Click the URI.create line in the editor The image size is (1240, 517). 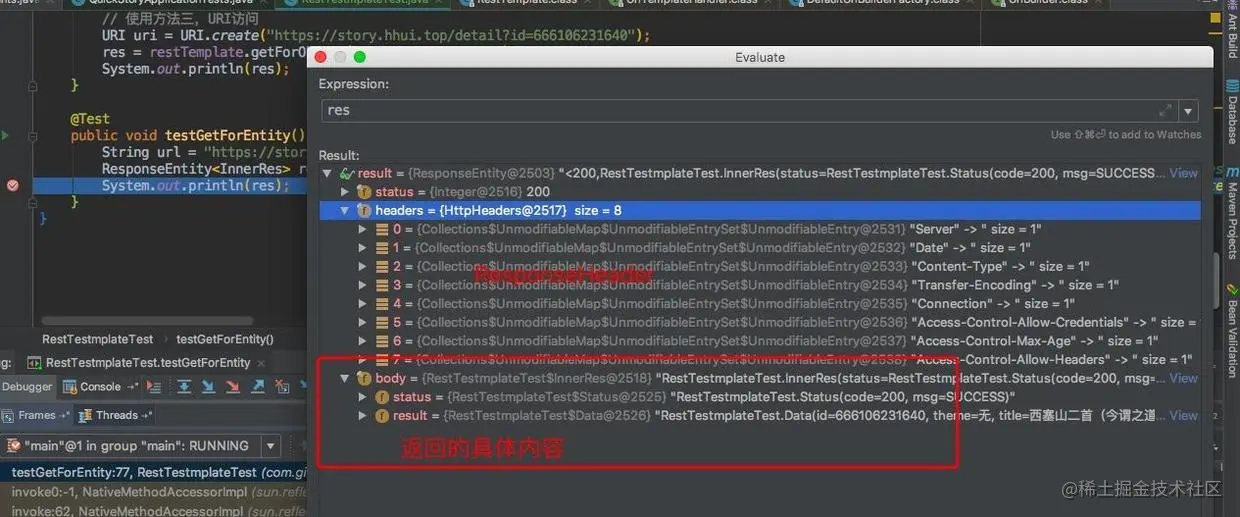[x=376, y=36]
